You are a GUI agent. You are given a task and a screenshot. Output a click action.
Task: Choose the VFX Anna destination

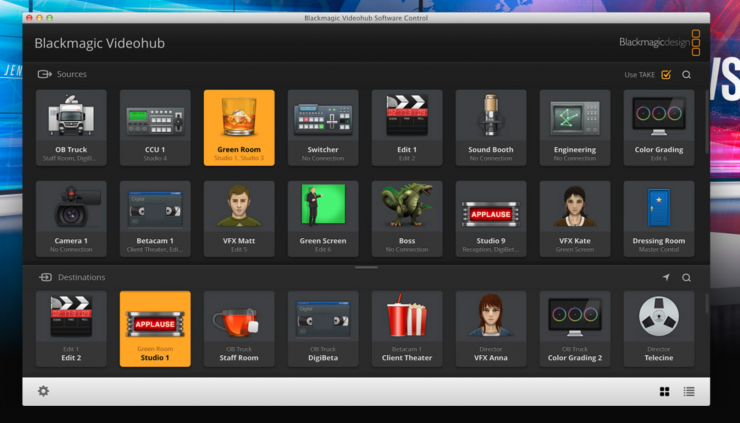tap(491, 329)
